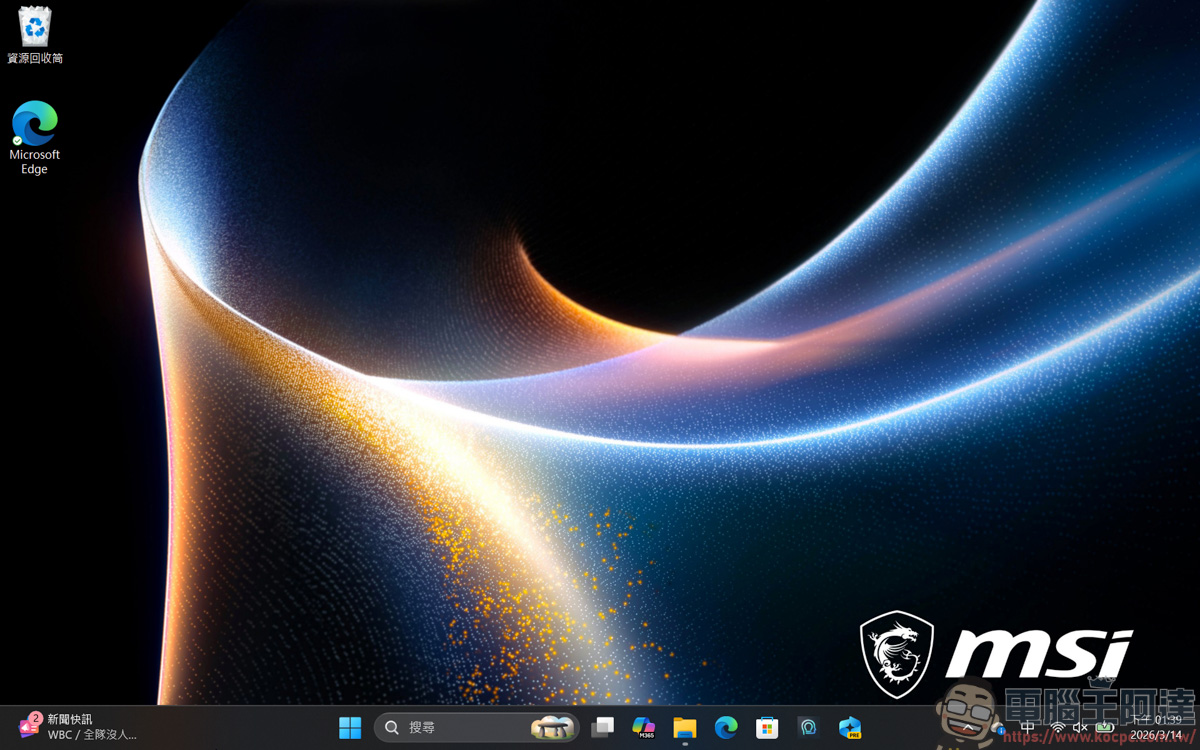Open Task View

(603, 727)
